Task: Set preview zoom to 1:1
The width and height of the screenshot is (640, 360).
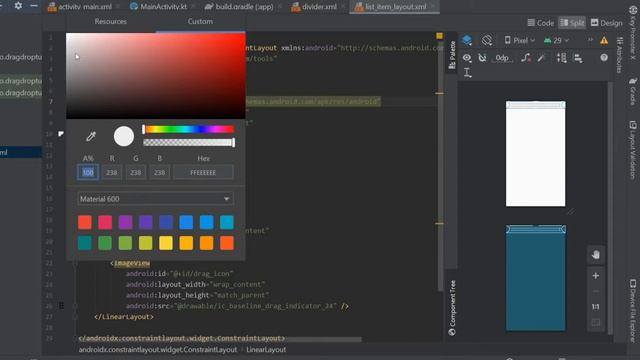Action: pos(596,307)
